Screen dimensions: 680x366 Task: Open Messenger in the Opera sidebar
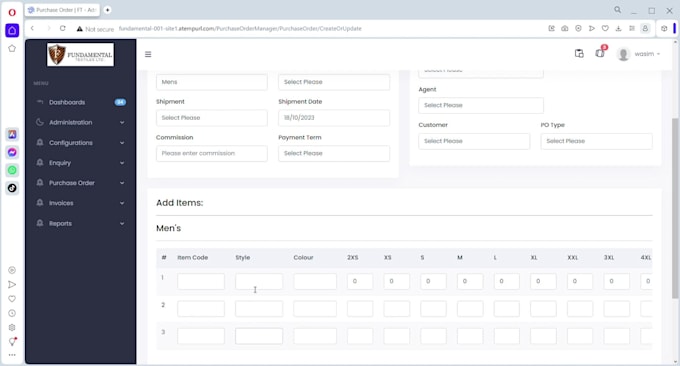12,152
